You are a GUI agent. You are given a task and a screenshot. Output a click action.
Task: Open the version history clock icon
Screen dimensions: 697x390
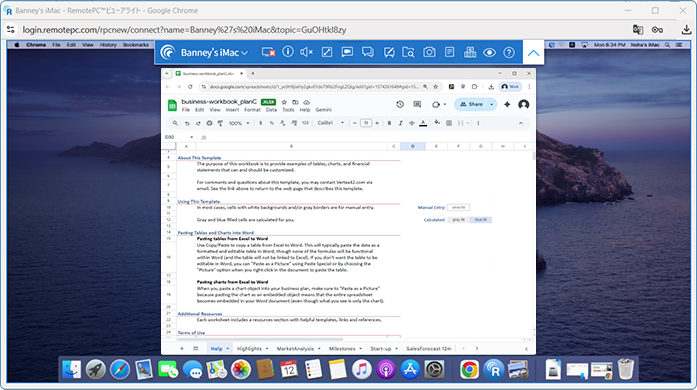coord(400,105)
